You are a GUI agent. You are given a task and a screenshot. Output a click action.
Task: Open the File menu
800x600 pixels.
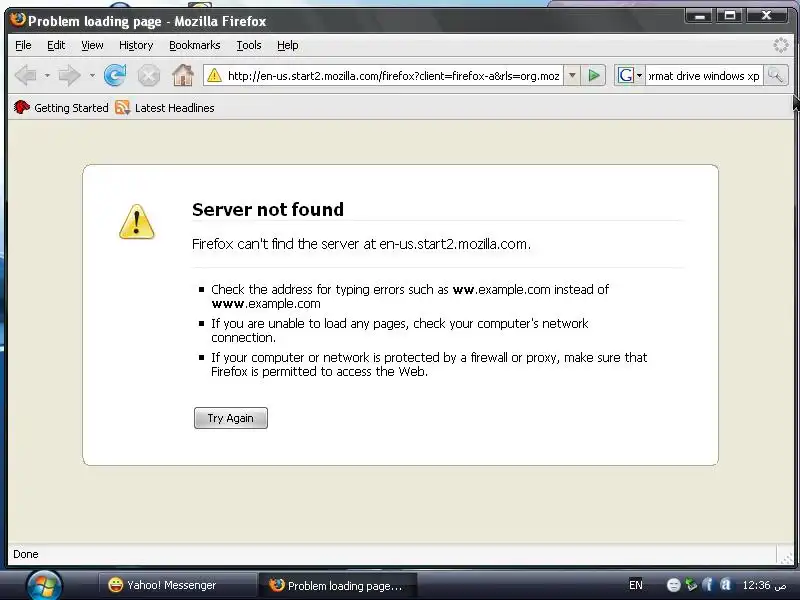23,45
